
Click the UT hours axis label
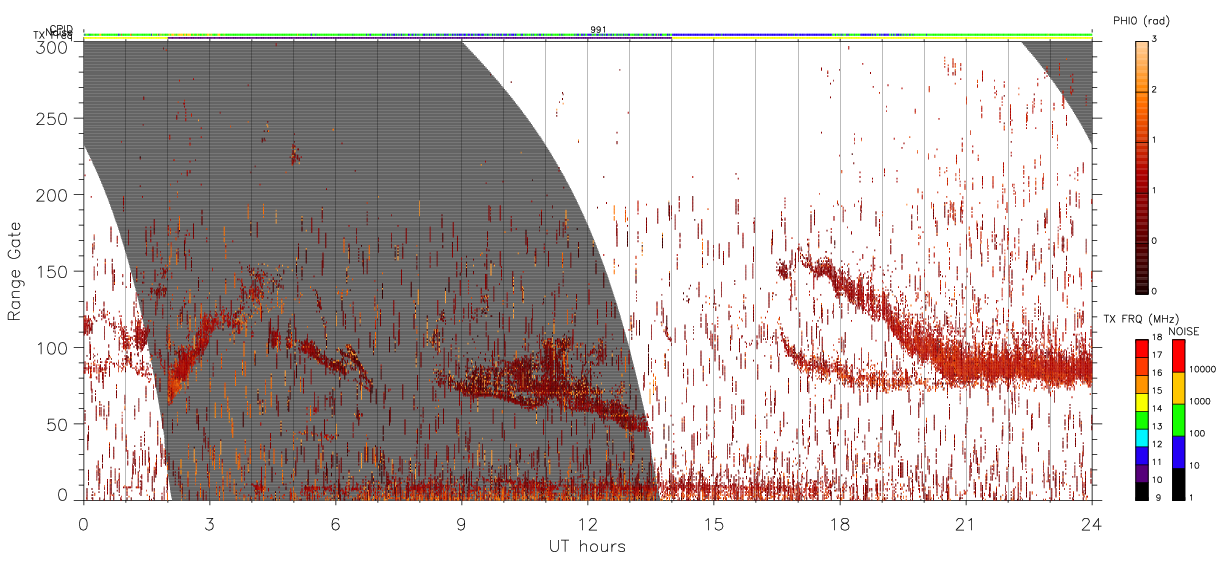587,546
